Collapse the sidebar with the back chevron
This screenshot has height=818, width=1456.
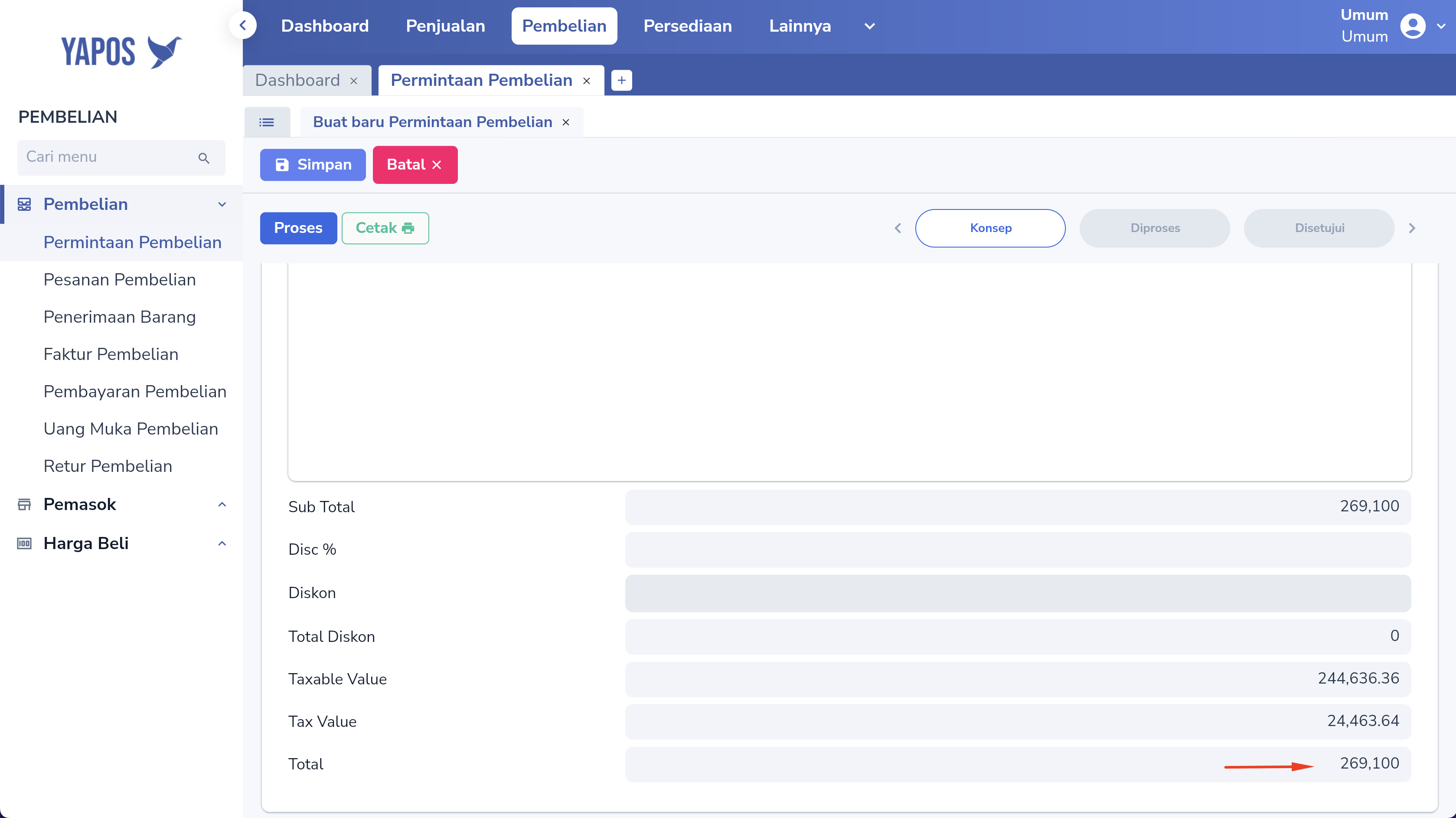click(243, 26)
